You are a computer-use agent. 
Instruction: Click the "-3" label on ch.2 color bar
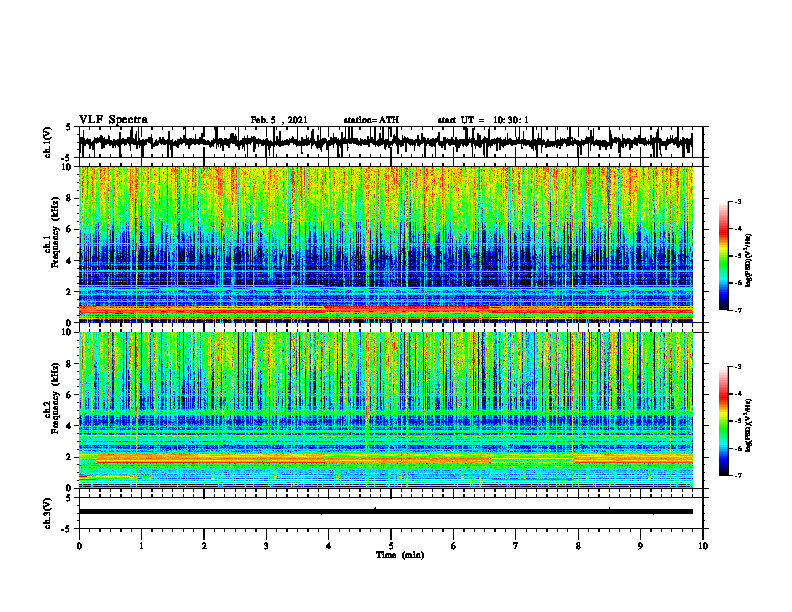(x=738, y=367)
